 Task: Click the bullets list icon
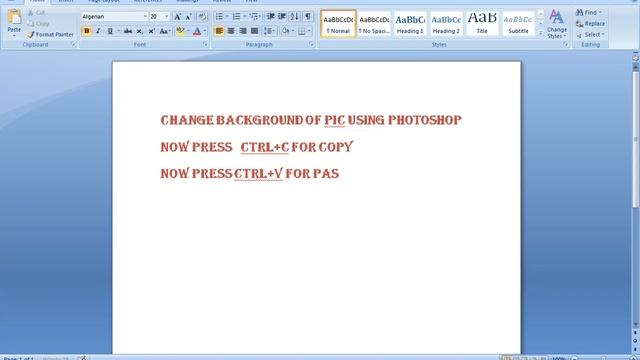[219, 17]
